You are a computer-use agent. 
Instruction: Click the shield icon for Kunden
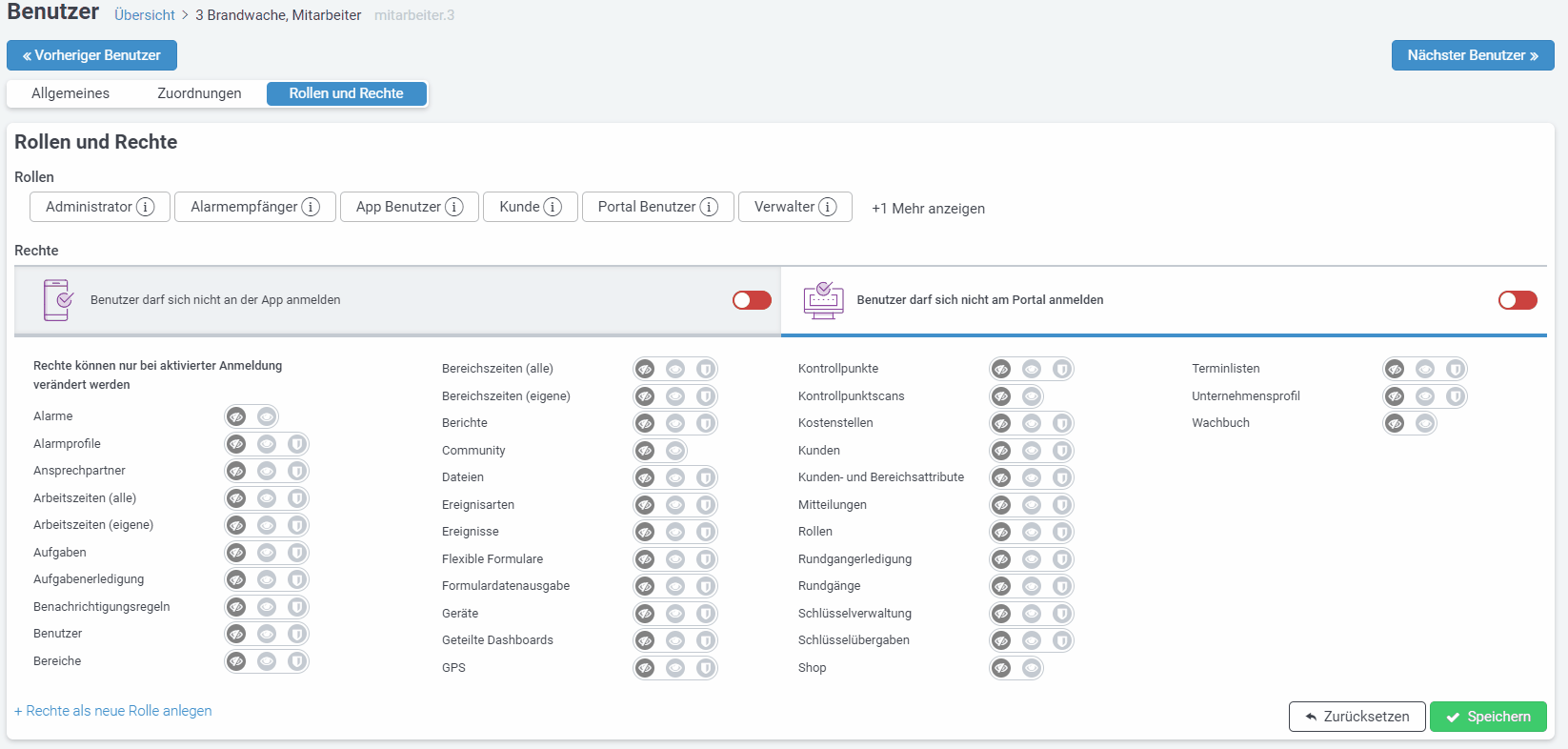tap(1062, 451)
